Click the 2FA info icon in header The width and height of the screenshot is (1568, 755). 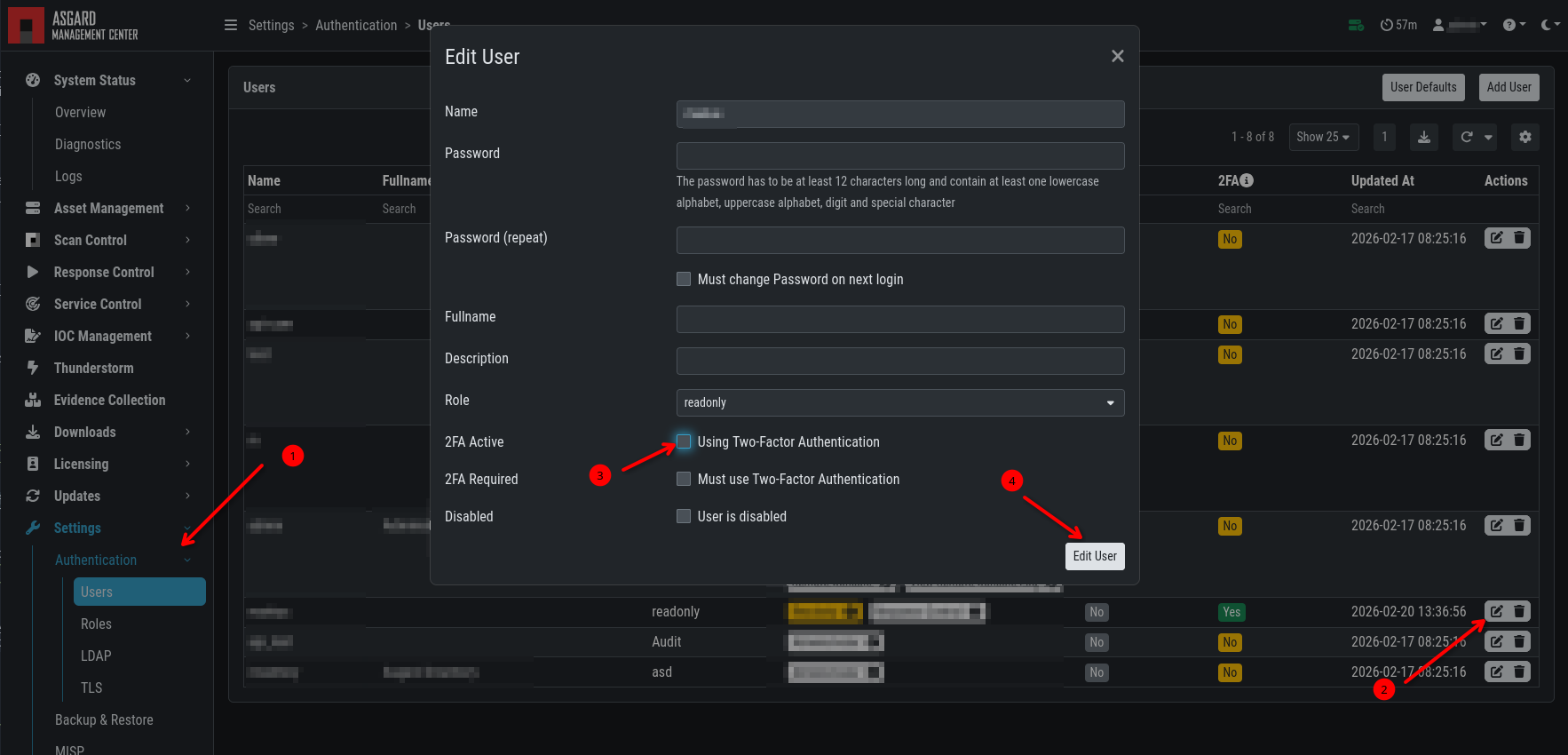[x=1247, y=180]
